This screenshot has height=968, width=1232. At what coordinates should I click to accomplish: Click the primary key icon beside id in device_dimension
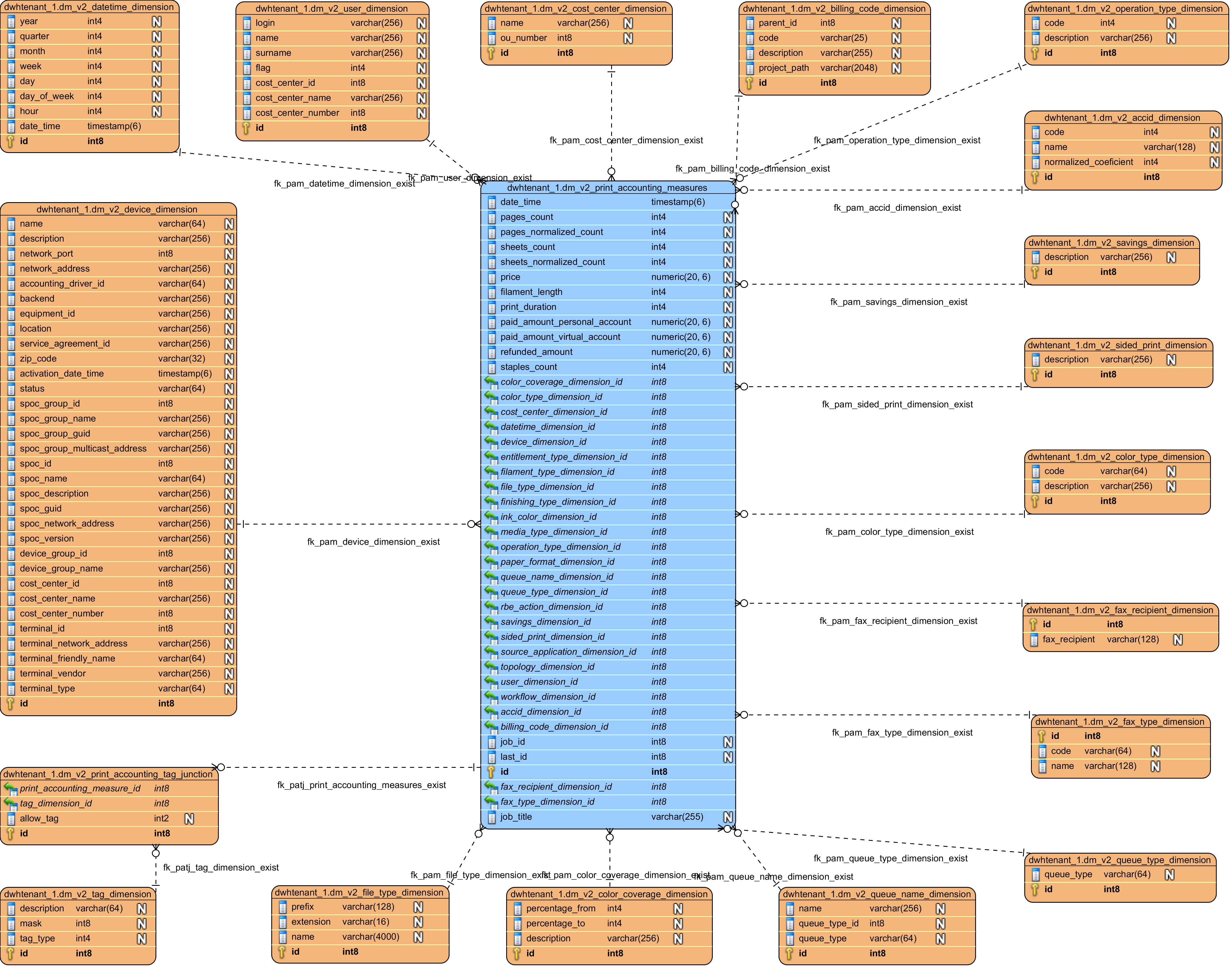[11, 703]
